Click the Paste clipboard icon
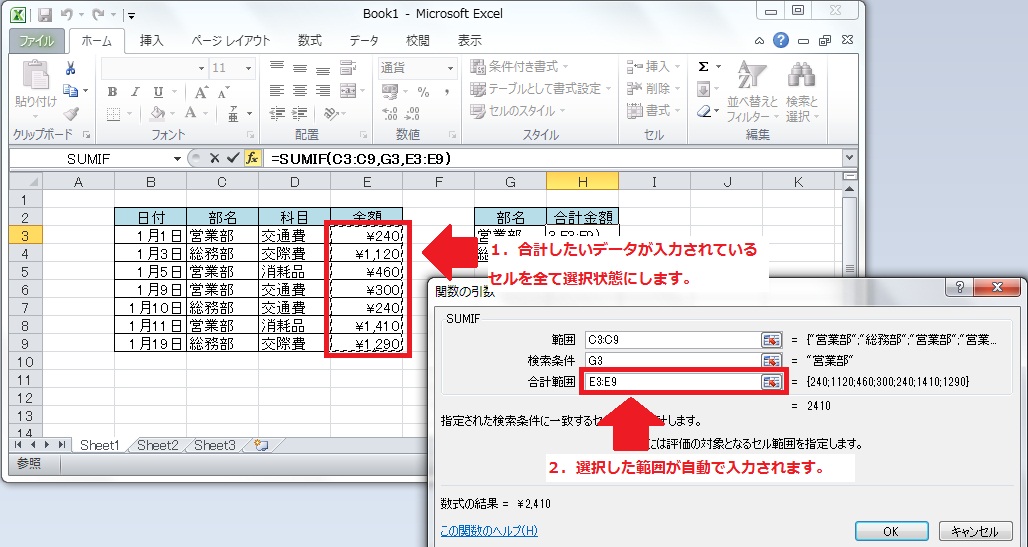The width and height of the screenshot is (1028, 547). [36, 76]
